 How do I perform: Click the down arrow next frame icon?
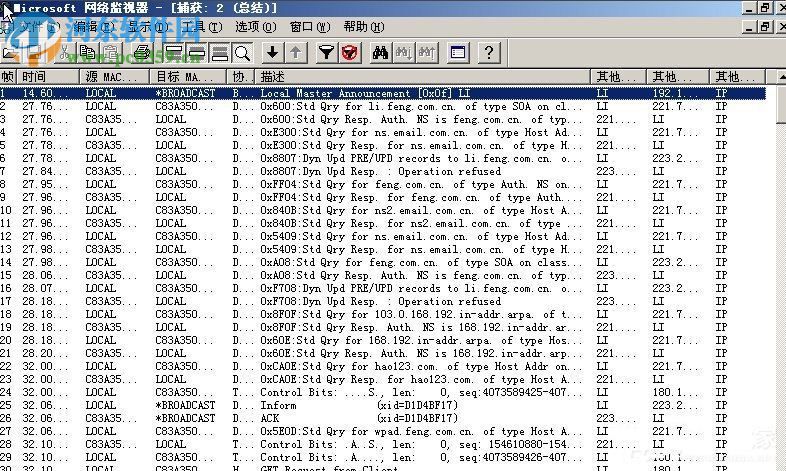(x=272, y=52)
